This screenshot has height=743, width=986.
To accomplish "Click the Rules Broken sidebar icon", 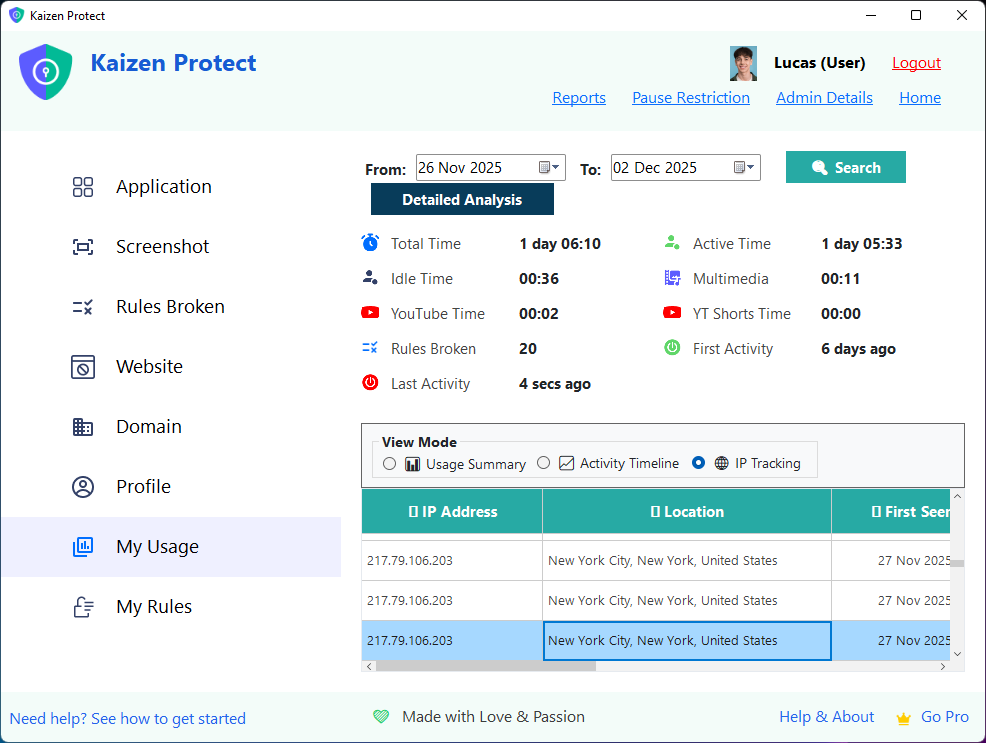I will click(x=83, y=306).
